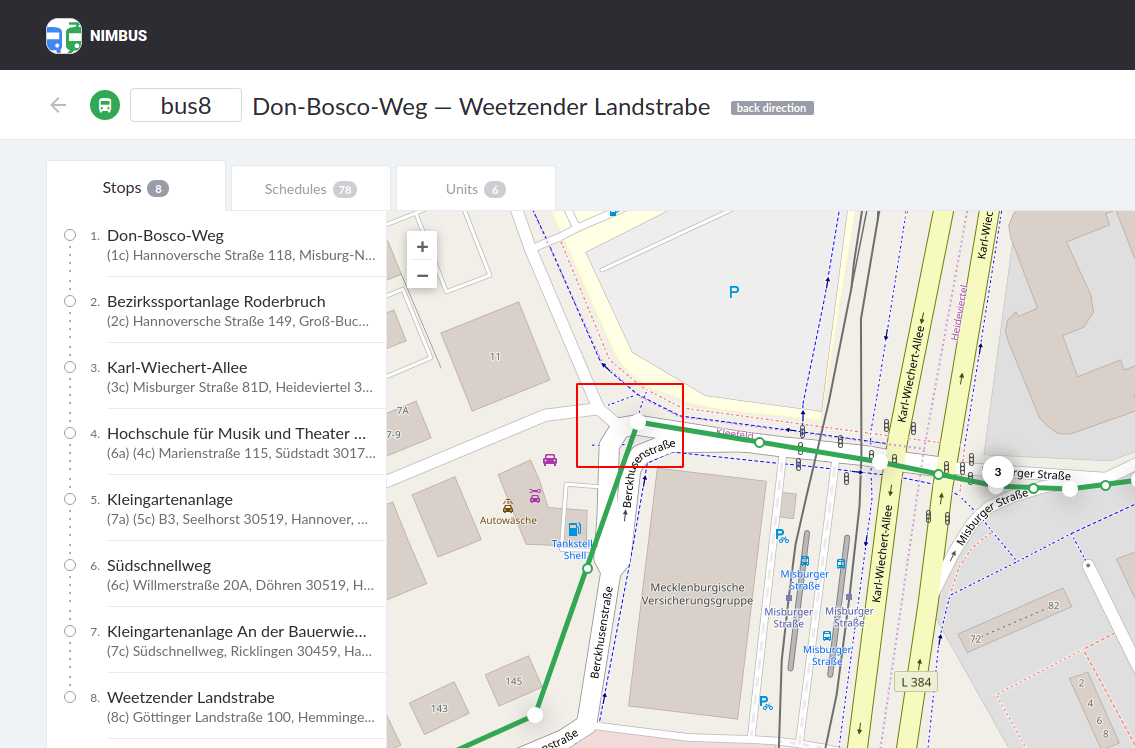Switch to the Schedules tab
Viewport: 1135px width, 748px height.
pos(310,189)
